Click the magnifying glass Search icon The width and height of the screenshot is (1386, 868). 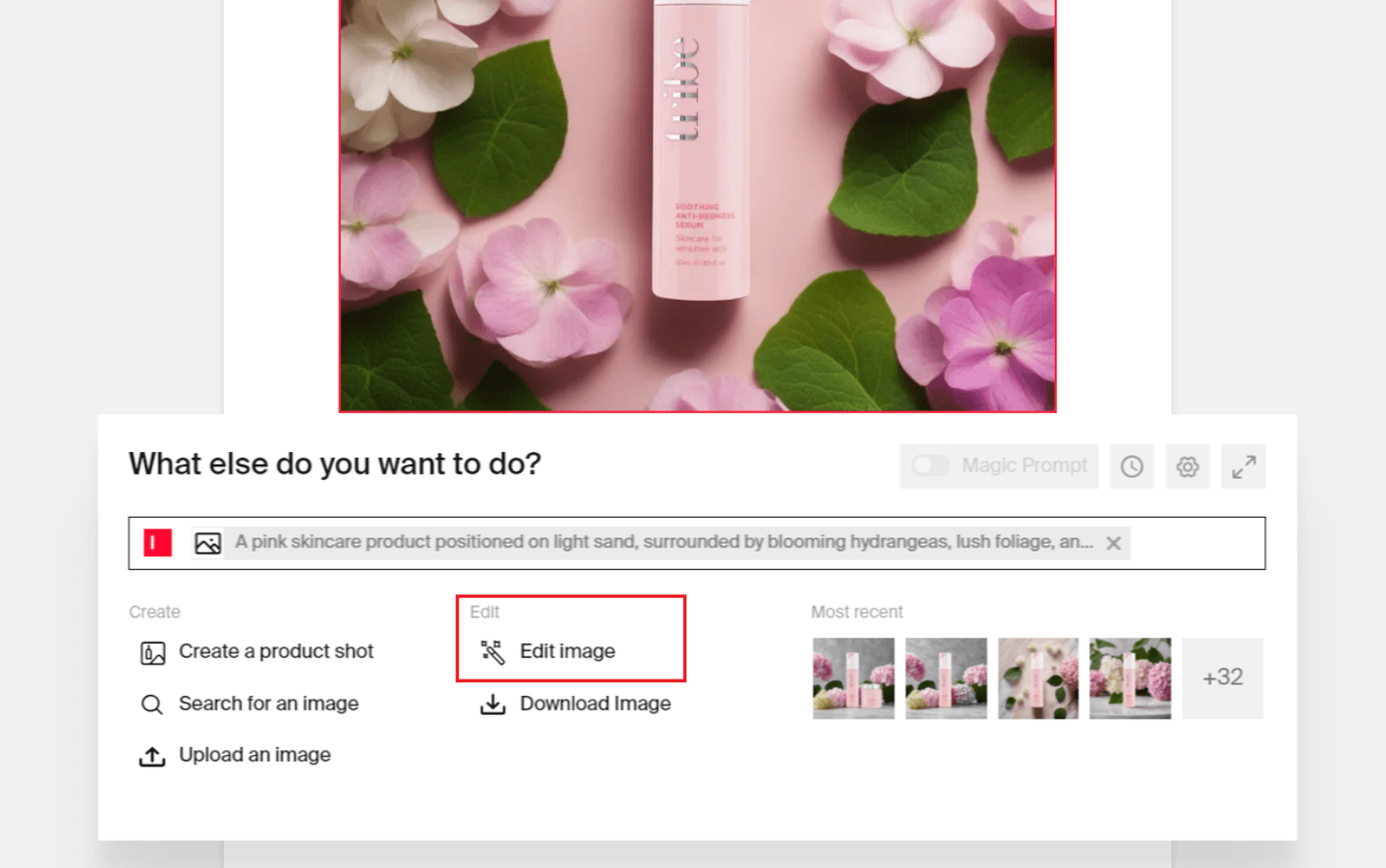[151, 703]
